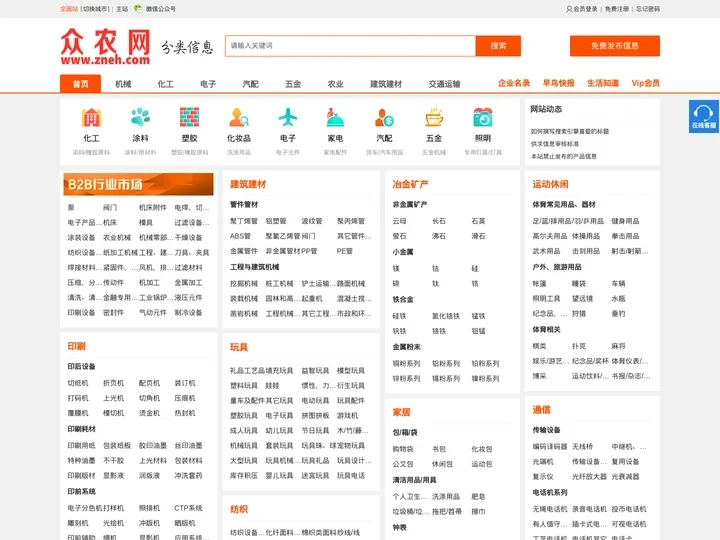Viewport: 720px width, 540px height.
Task: Click the 购物袋 link
Action: click(x=403, y=449)
